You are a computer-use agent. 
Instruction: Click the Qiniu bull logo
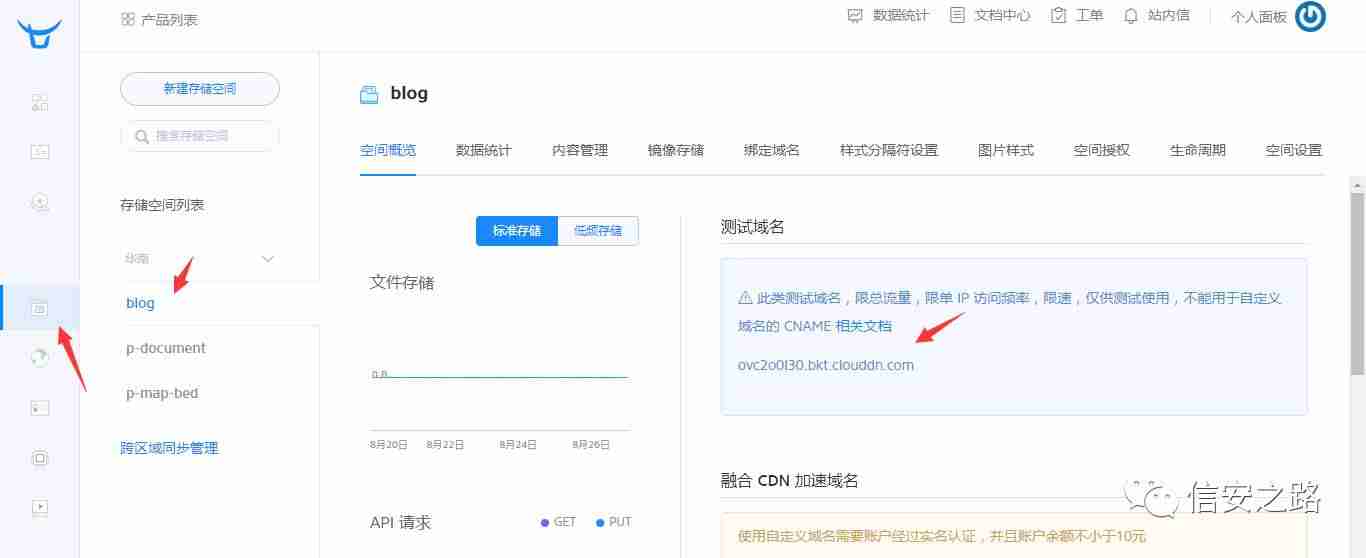39,33
